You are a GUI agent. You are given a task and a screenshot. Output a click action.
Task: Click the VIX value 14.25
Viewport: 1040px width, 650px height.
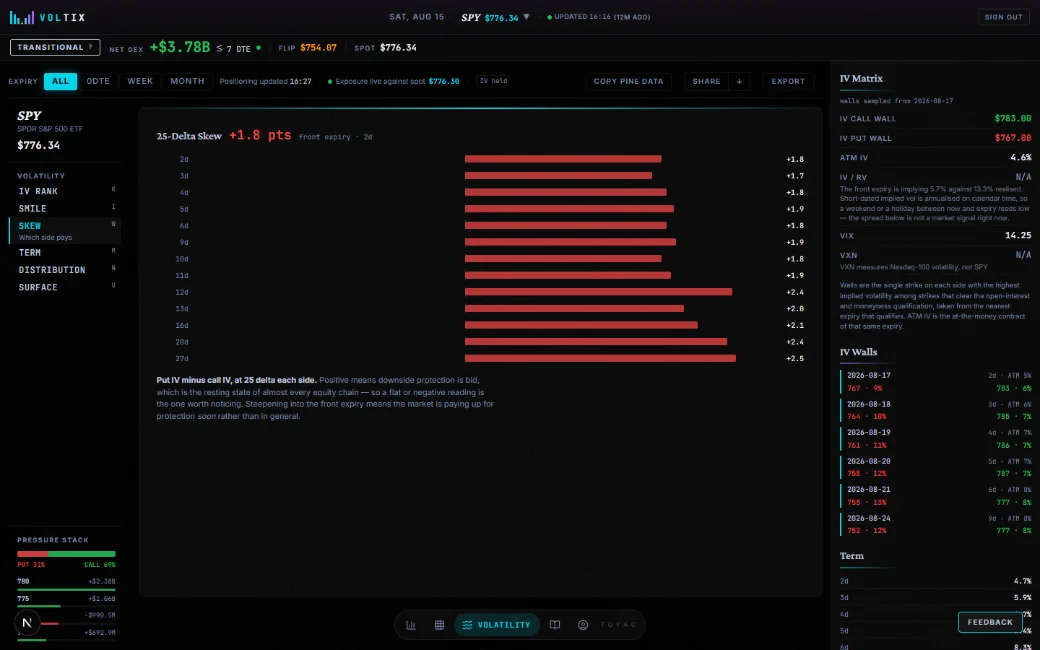coord(1018,235)
